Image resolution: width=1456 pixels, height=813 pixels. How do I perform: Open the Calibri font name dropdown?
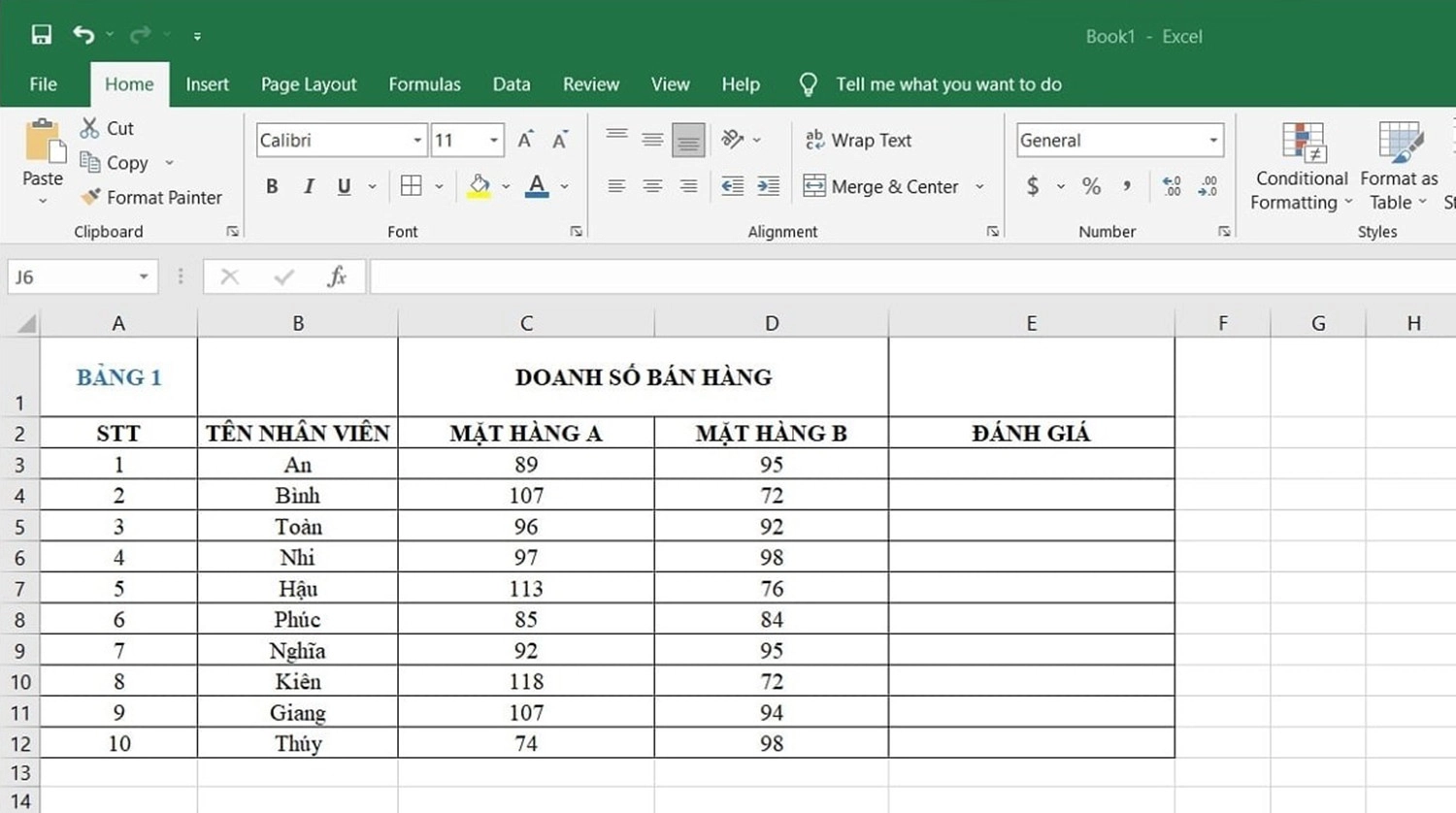click(x=417, y=141)
